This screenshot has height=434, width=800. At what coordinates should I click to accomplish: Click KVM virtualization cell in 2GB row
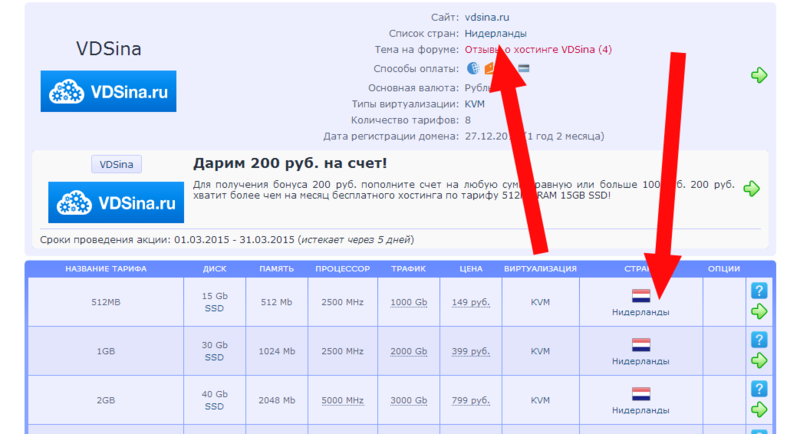tap(540, 400)
